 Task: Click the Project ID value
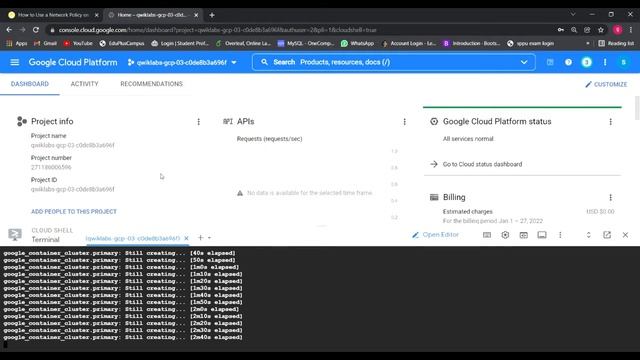click(x=73, y=189)
